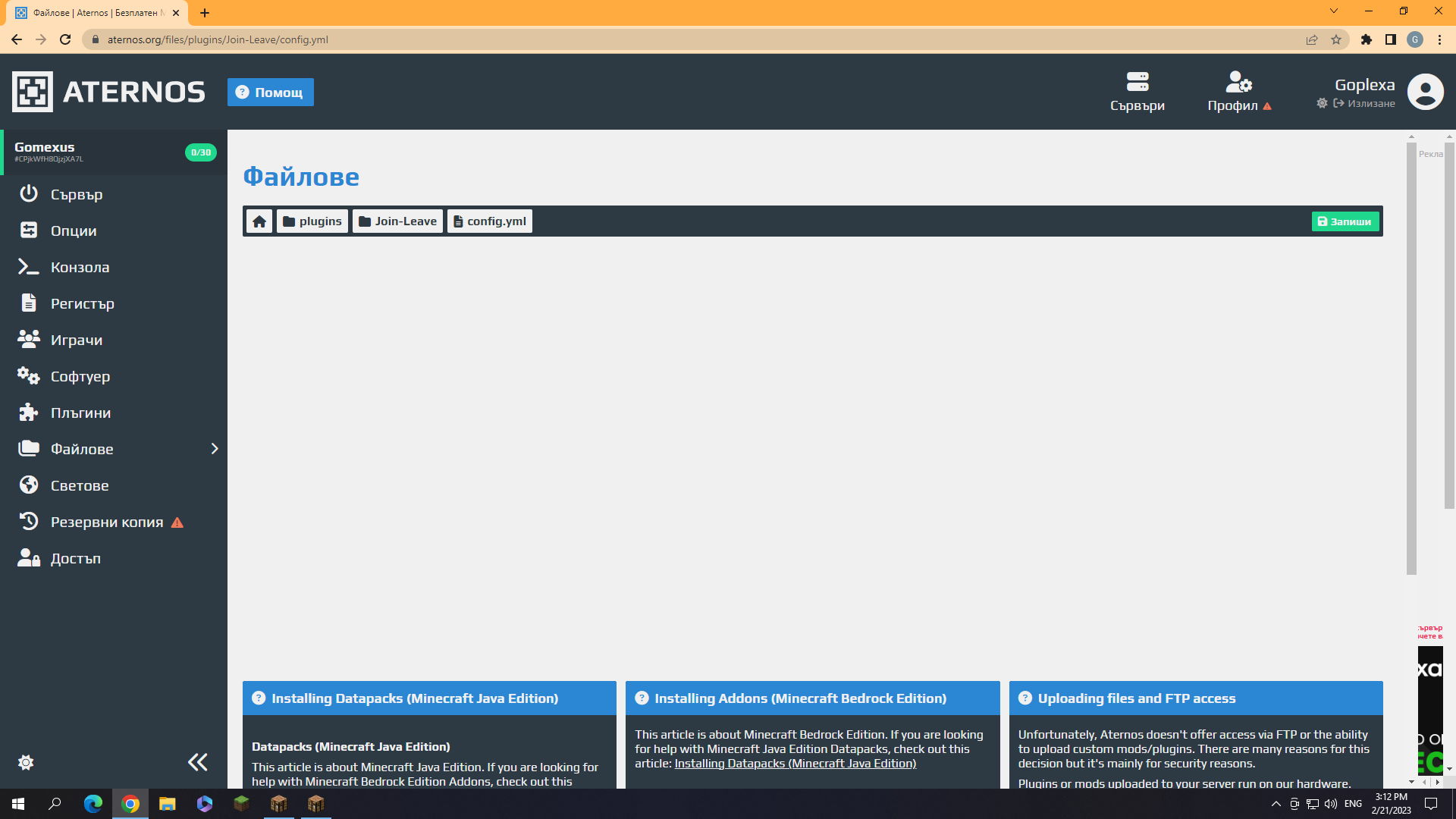Click the Aternos logo icon

(33, 92)
